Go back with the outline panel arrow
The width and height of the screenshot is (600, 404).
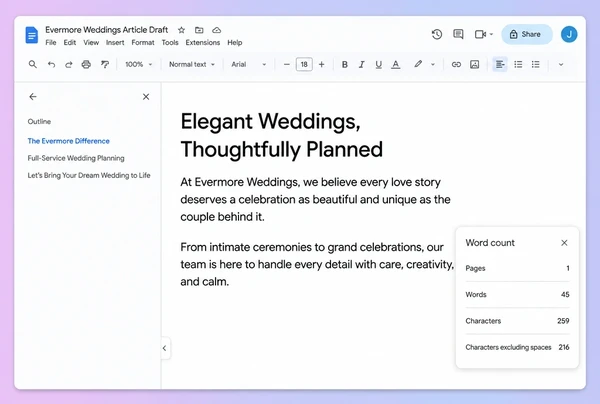click(x=33, y=97)
